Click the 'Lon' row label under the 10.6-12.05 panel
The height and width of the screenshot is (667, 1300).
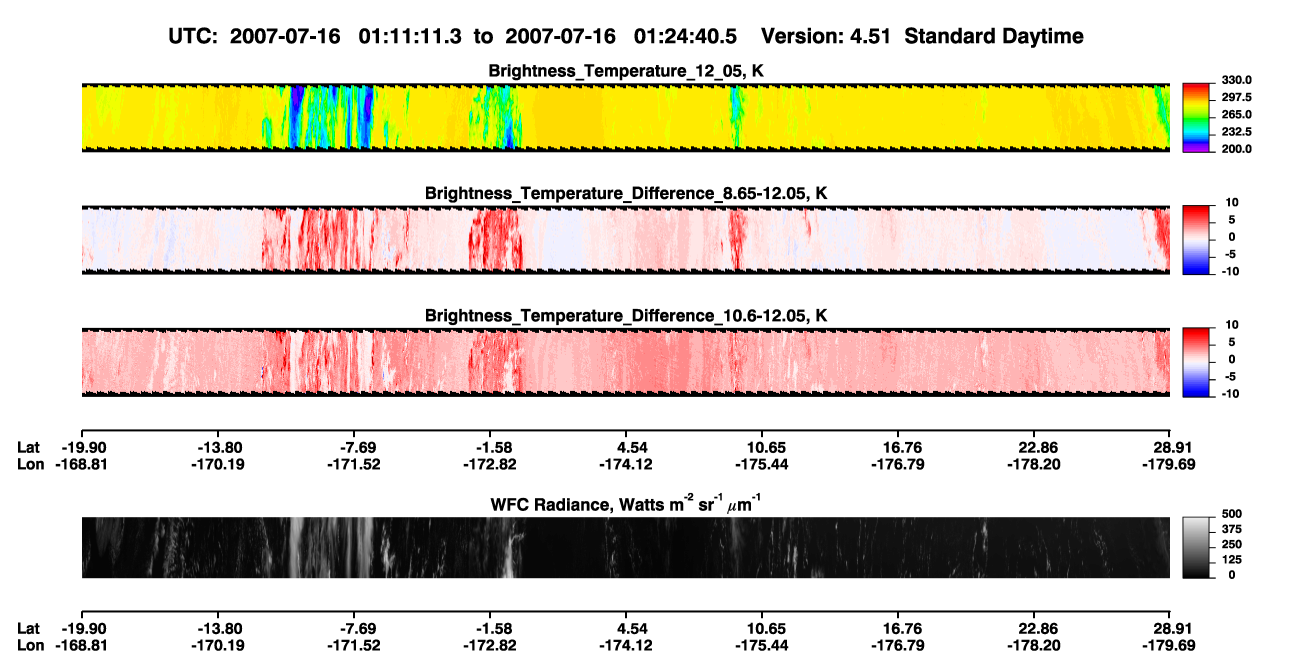[x=30, y=464]
